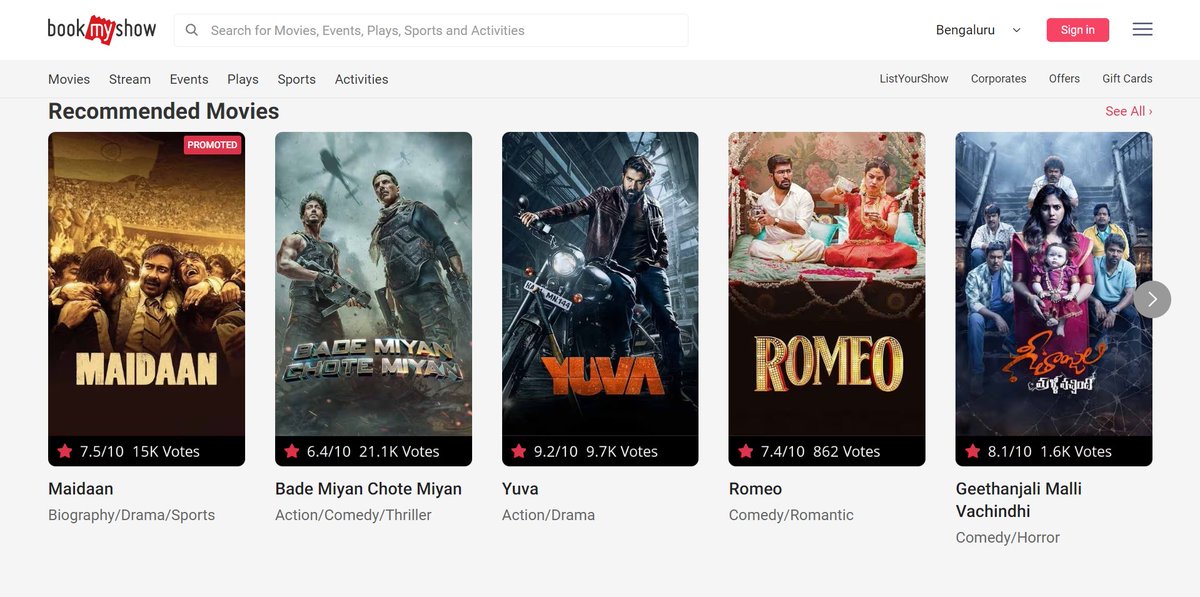
Task: Click the Yuva title text
Action: point(520,489)
